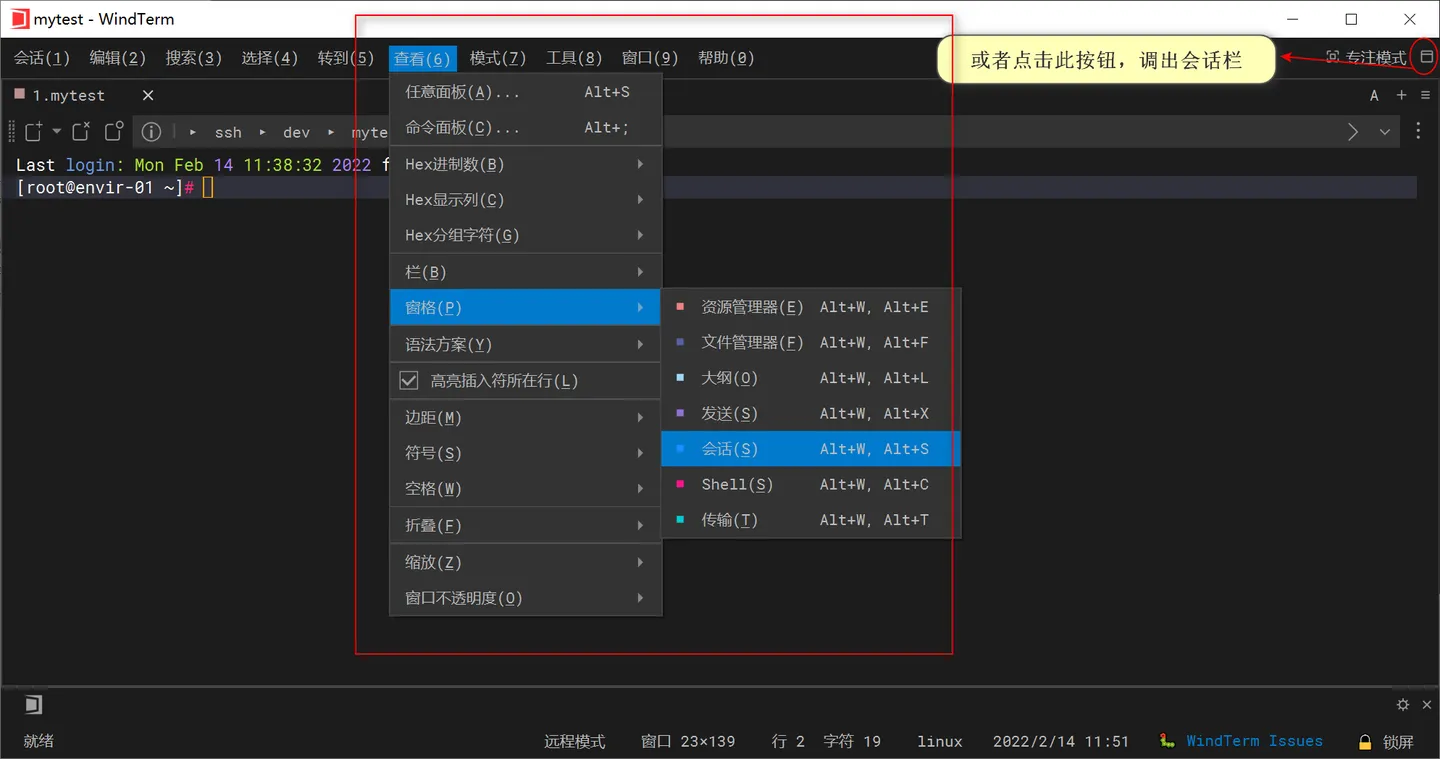Select 大纲(O) outline pane
This screenshot has width=1440, height=759.
[811, 378]
